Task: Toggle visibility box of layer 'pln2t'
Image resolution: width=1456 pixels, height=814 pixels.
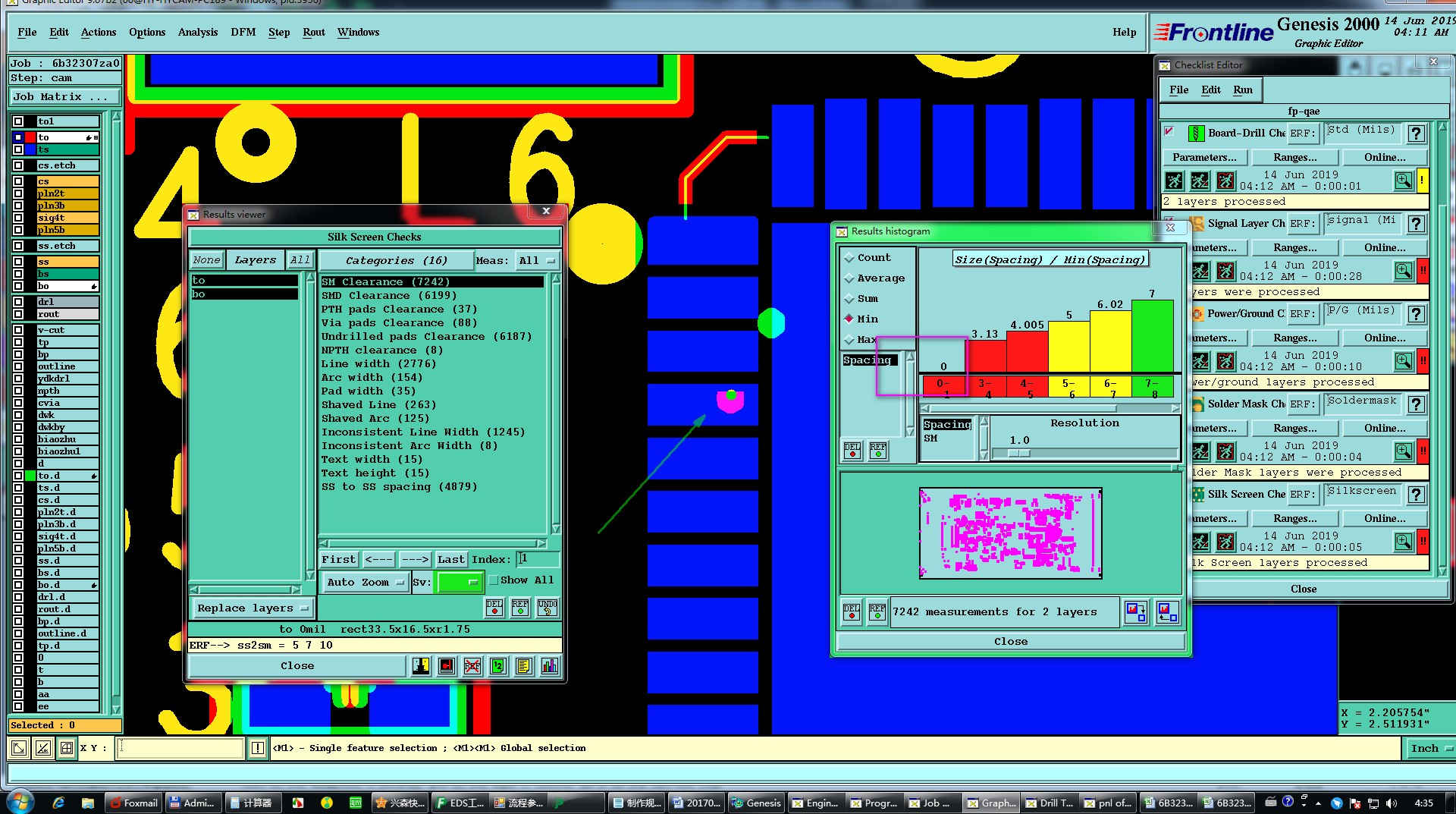Action: coord(18,193)
